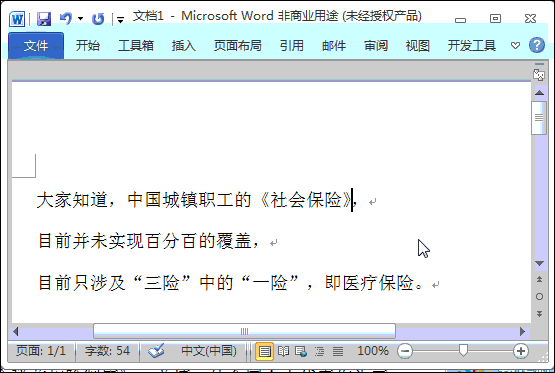
Task: Click the Select Browse Object circle icon
Action: click(539, 297)
